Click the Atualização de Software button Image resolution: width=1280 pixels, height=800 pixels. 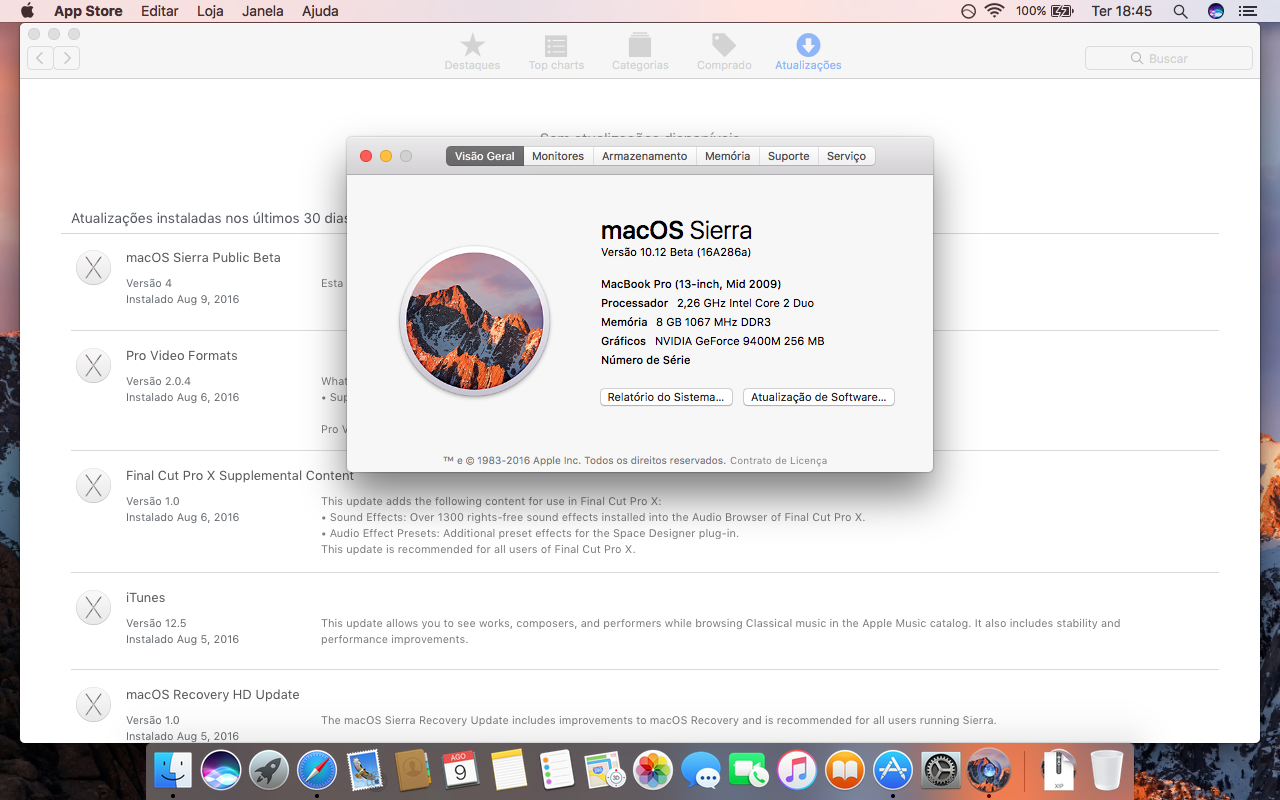click(819, 397)
